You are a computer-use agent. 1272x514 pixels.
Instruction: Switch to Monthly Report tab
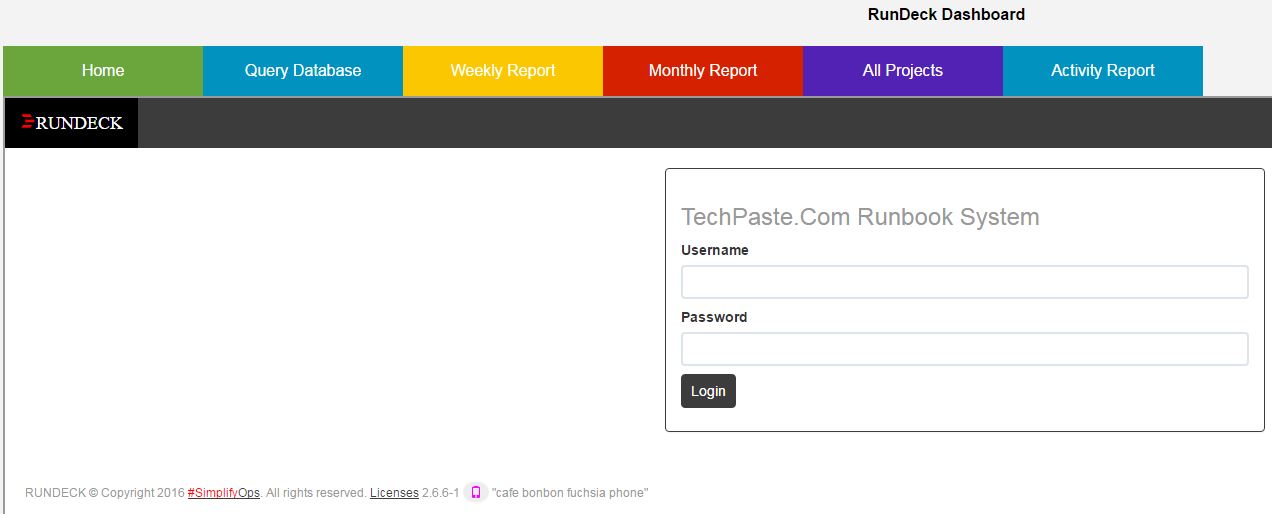(703, 71)
